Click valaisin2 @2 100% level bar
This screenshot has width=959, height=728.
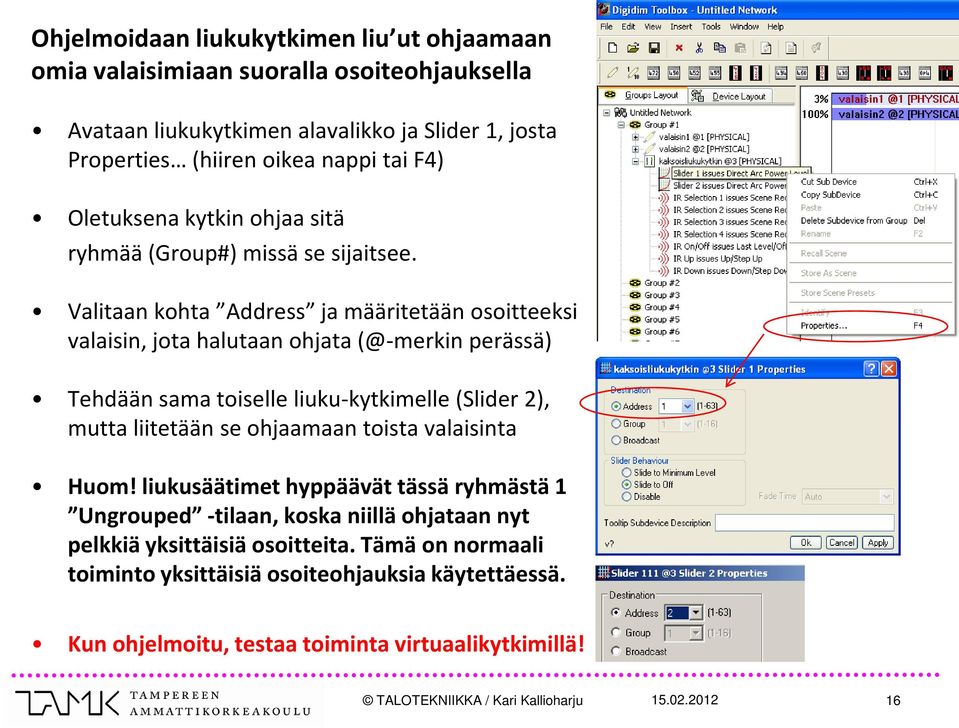click(895, 114)
